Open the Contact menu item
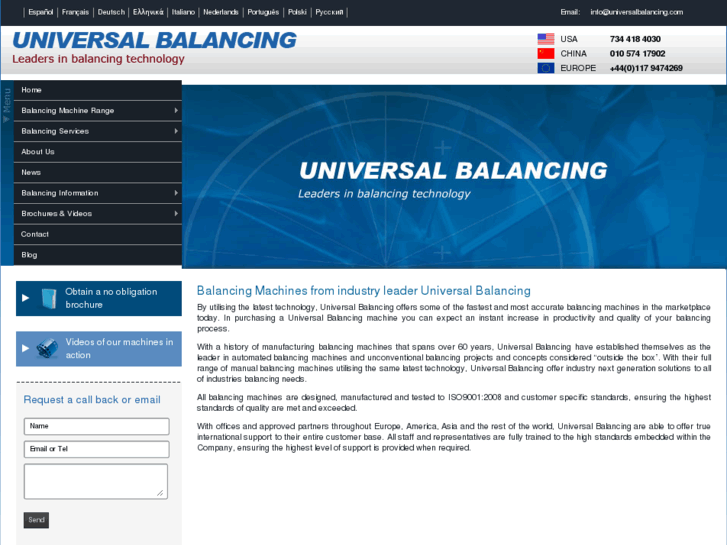The width and height of the screenshot is (727, 545). tap(98, 234)
